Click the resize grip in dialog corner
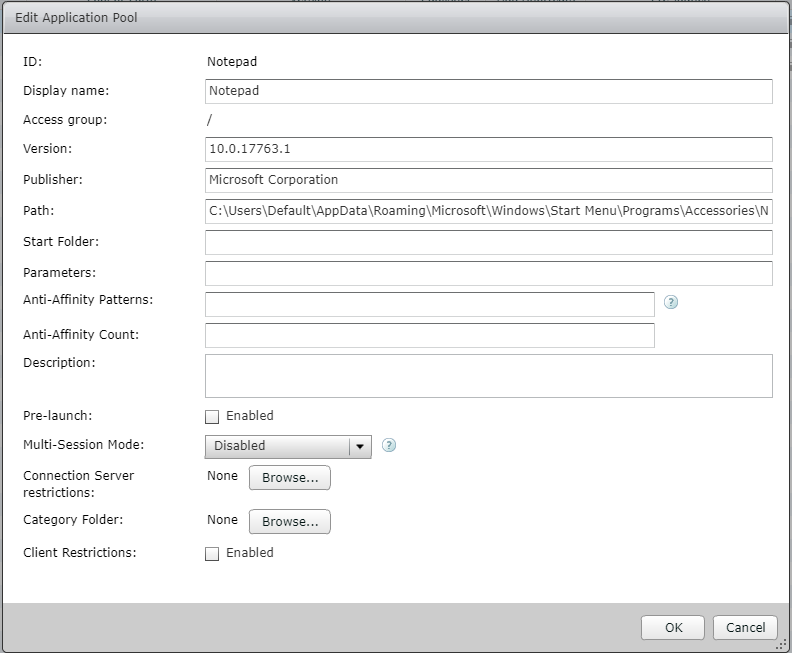The width and height of the screenshot is (792, 653). click(x=783, y=644)
